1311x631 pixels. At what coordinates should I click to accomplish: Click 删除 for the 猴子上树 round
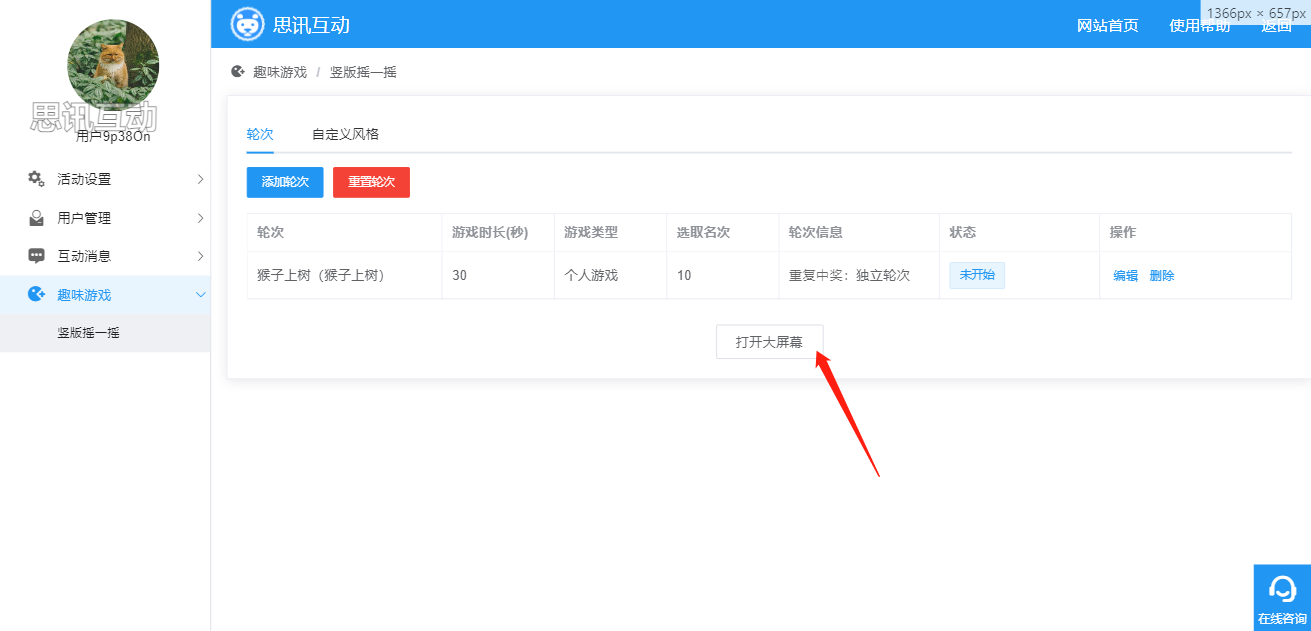pyautogui.click(x=1162, y=276)
